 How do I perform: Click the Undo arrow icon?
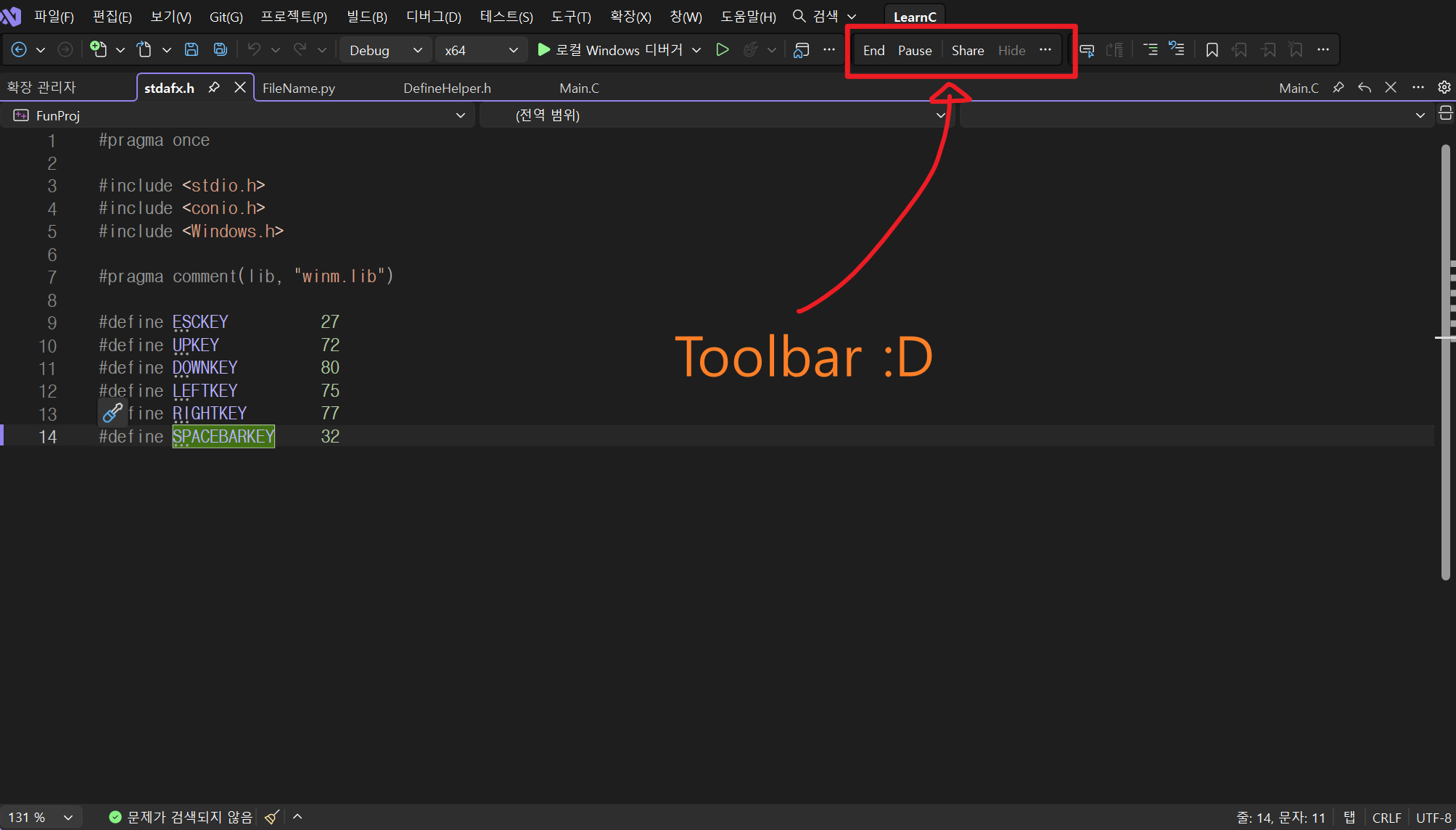coord(254,49)
